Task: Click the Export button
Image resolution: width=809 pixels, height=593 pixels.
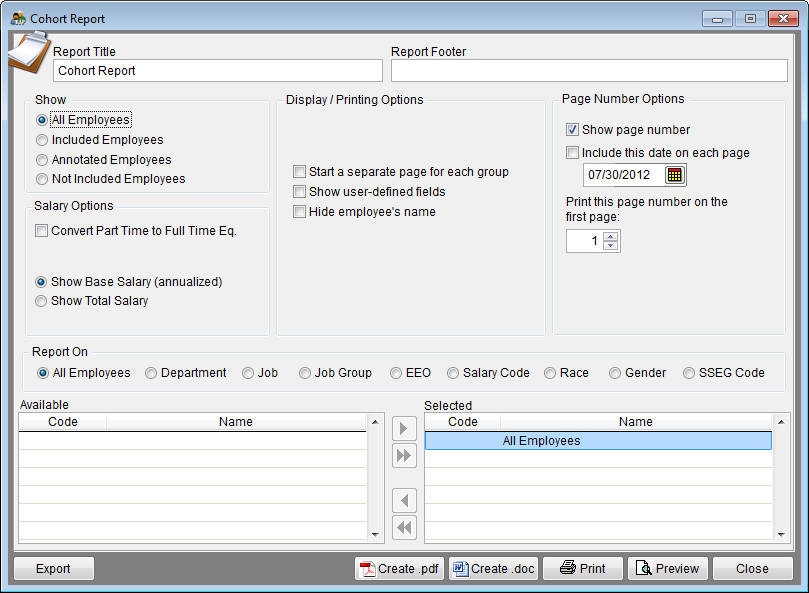Action: coord(54,568)
